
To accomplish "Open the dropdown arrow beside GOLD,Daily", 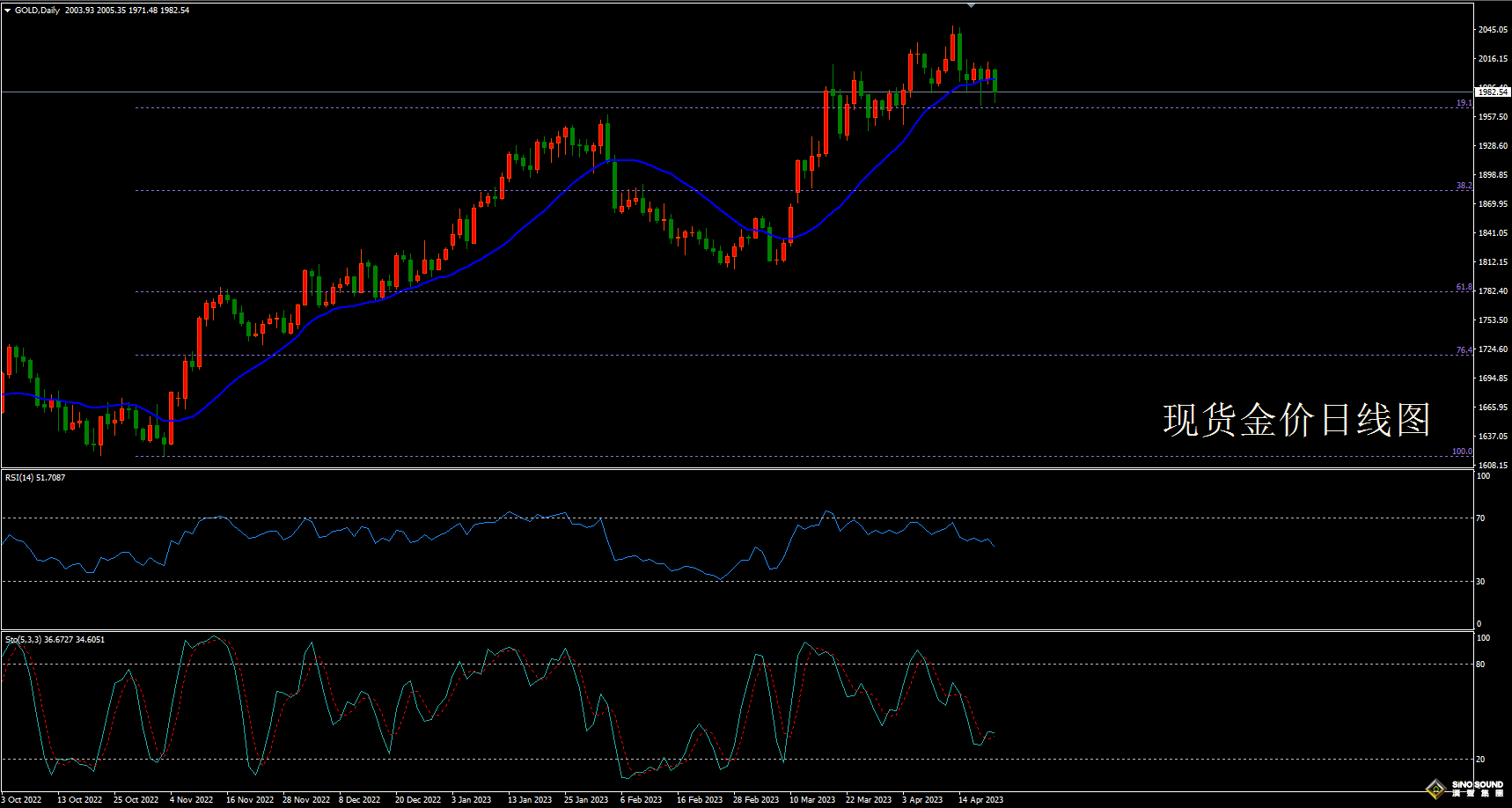I will (7, 11).
